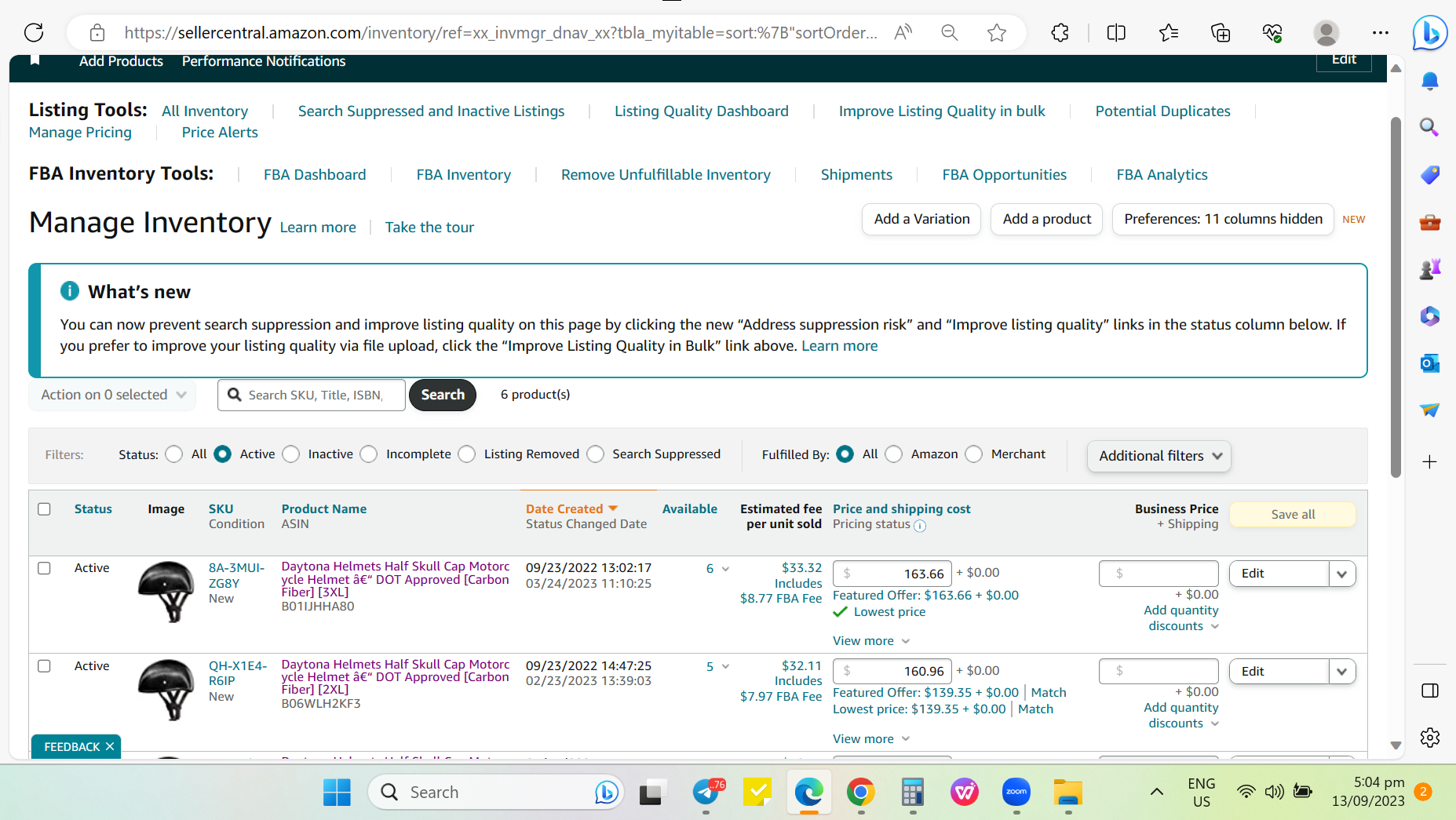Click the price field showing 163.66
1456x820 pixels.
(892, 574)
